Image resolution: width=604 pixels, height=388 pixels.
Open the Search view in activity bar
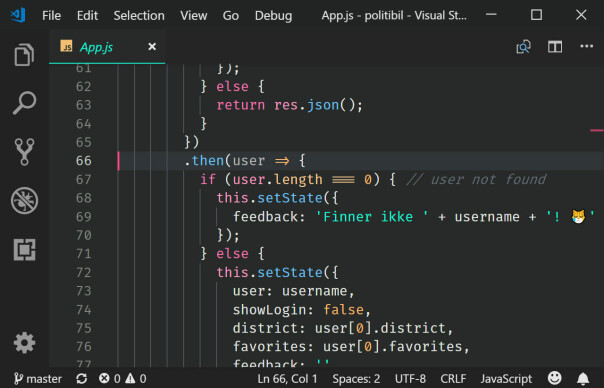[x=24, y=103]
